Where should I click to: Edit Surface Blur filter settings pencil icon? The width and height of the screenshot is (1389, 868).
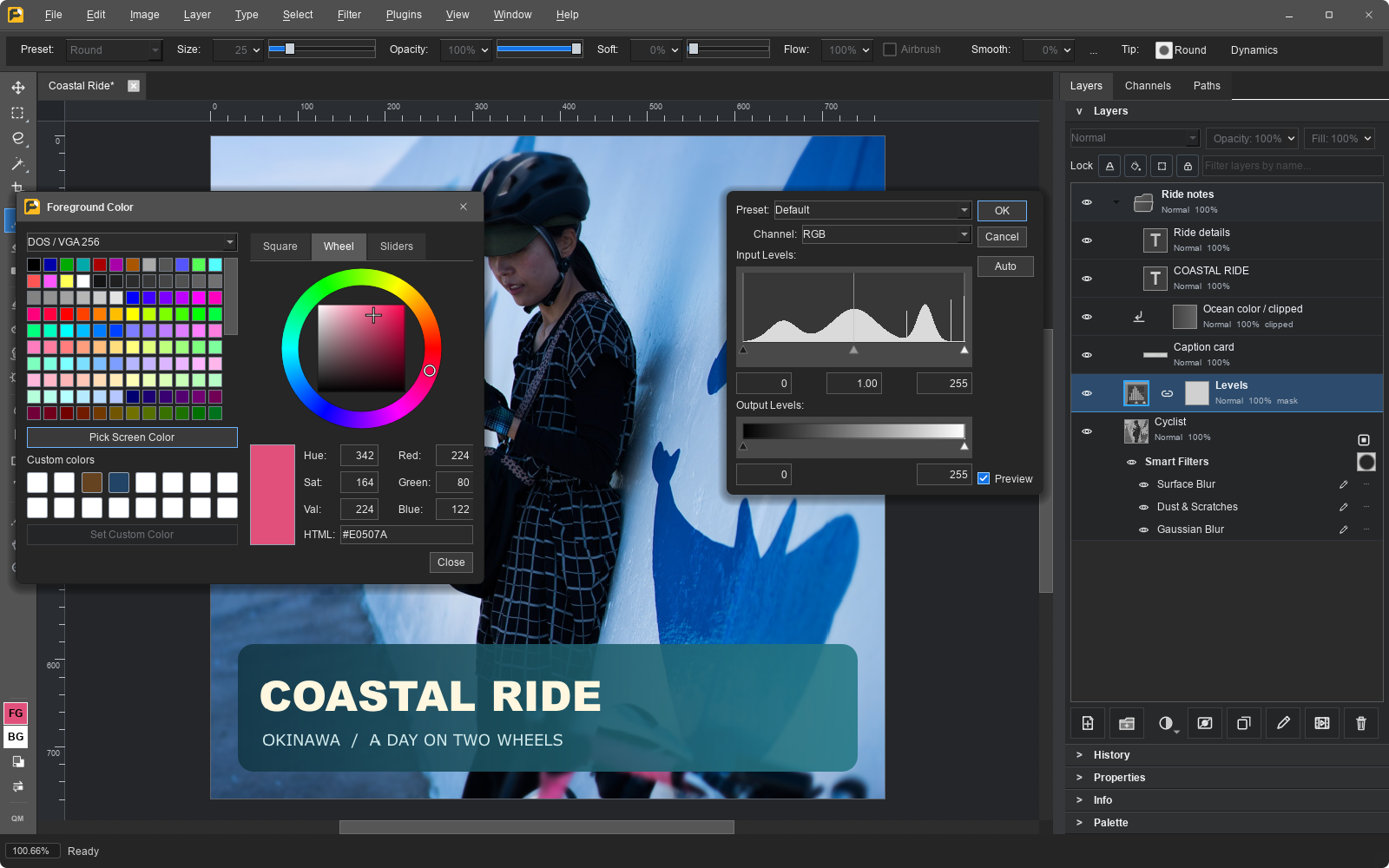click(x=1344, y=484)
